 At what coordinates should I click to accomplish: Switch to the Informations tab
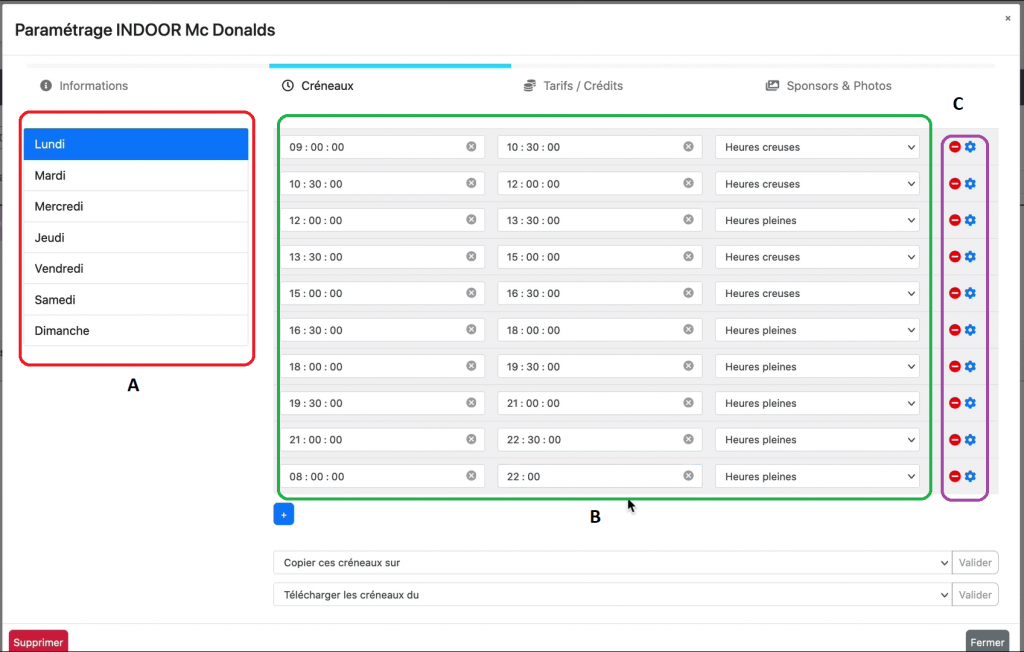[84, 86]
